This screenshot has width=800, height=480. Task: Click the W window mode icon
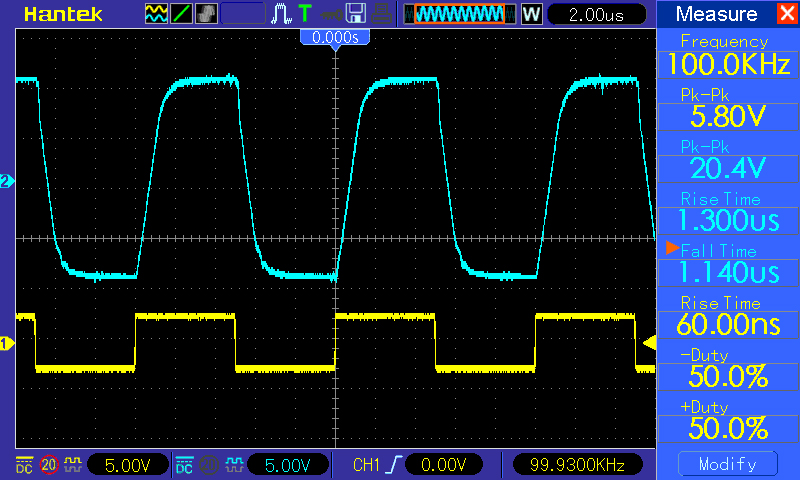[531, 14]
